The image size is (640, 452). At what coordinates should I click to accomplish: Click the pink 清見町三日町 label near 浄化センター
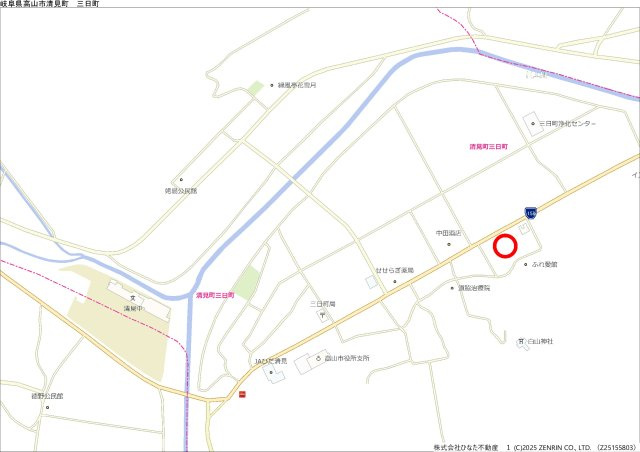point(489,146)
